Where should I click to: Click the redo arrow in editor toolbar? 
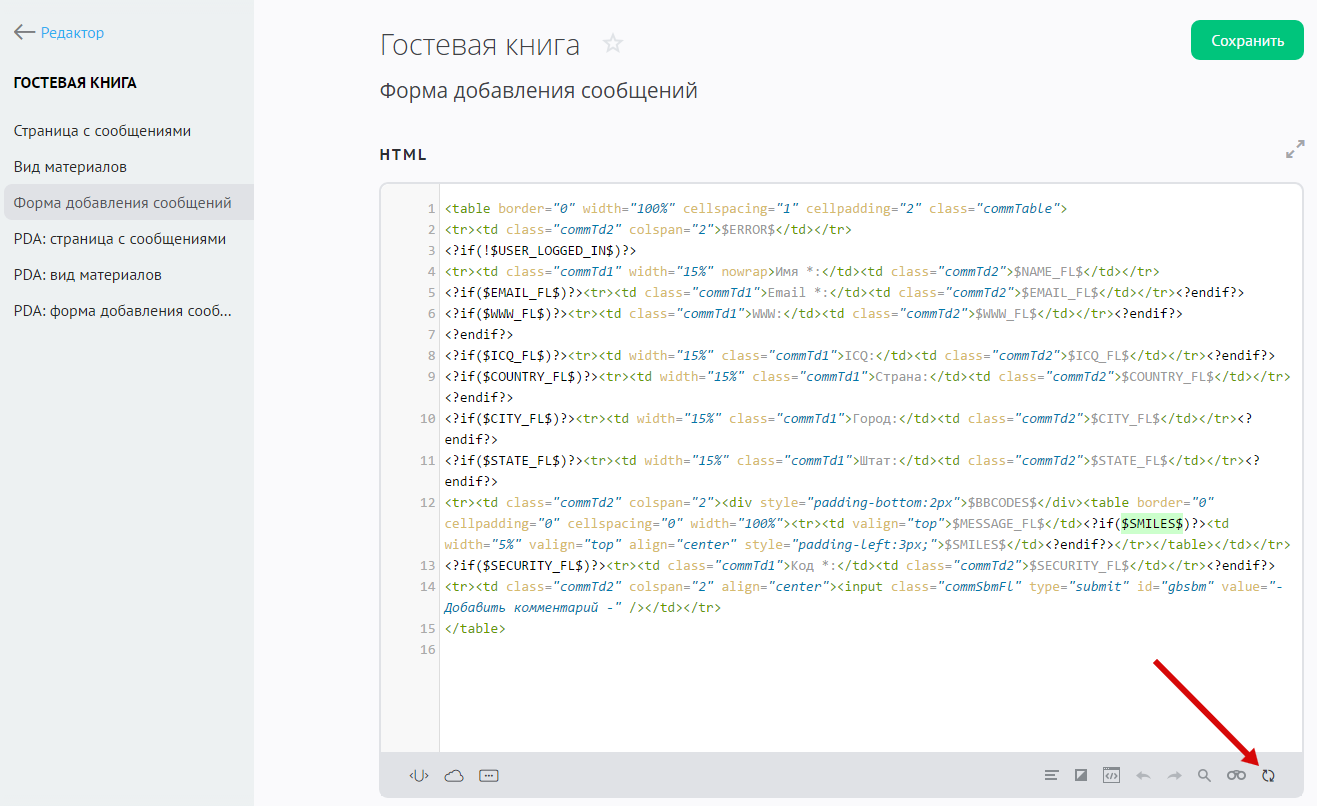coord(1174,775)
